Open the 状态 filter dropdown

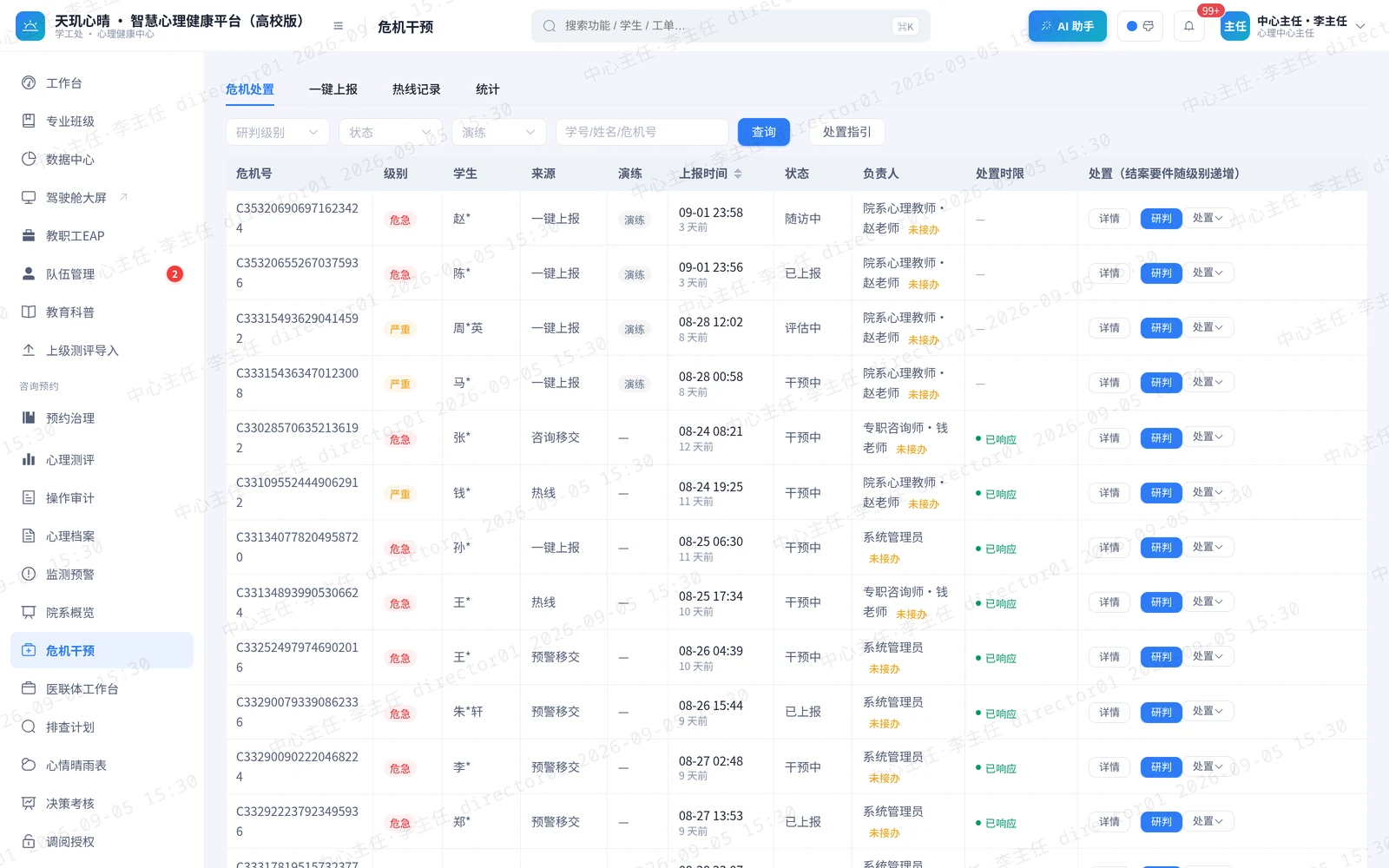391,132
